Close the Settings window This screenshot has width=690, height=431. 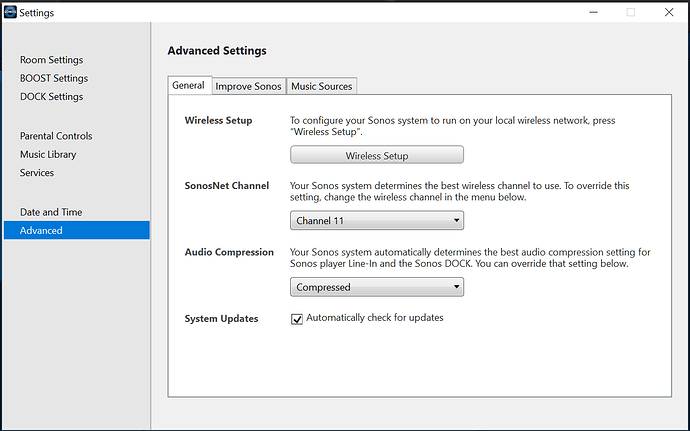[669, 12]
